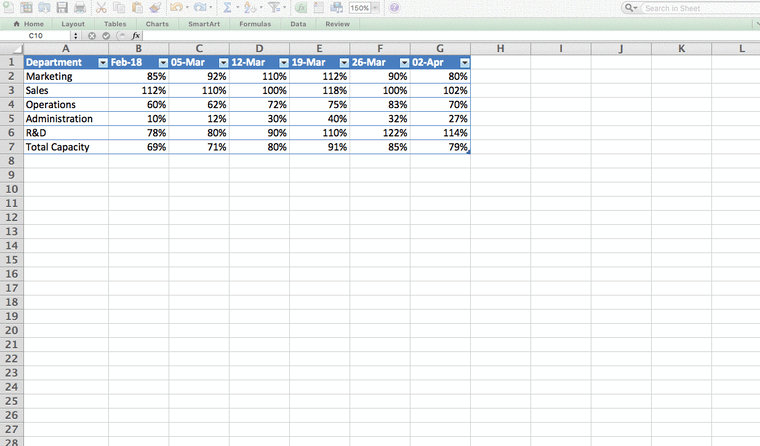Open the Department column filter dropdown
This screenshot has width=760, height=446.
point(103,63)
